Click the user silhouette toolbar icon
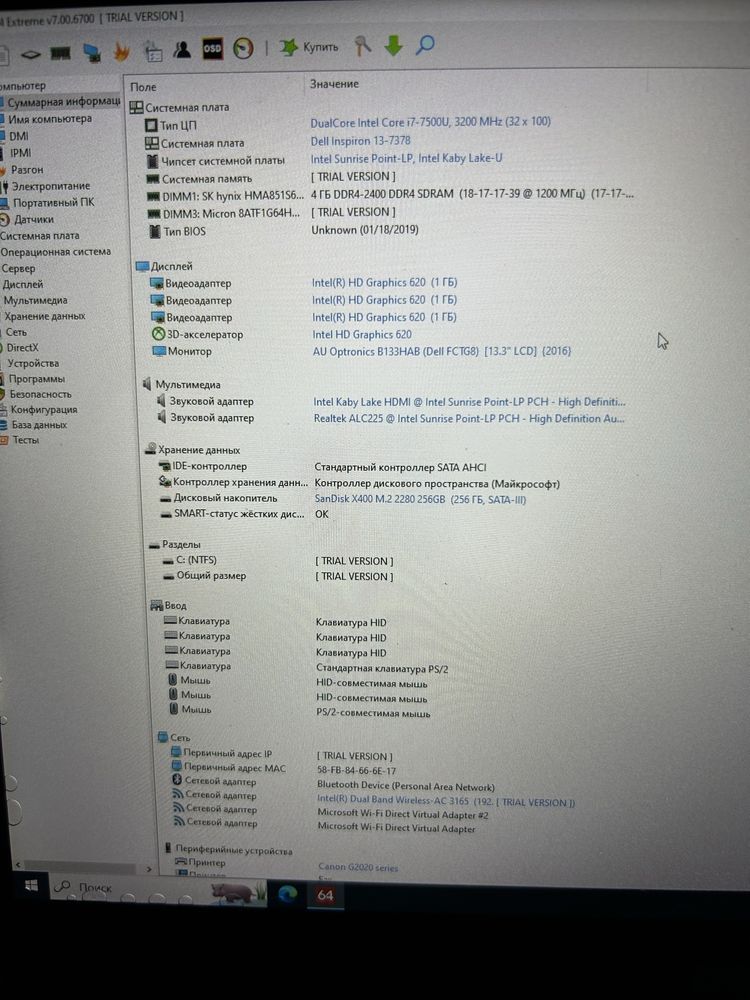The width and height of the screenshot is (750, 1000). [x=182, y=50]
